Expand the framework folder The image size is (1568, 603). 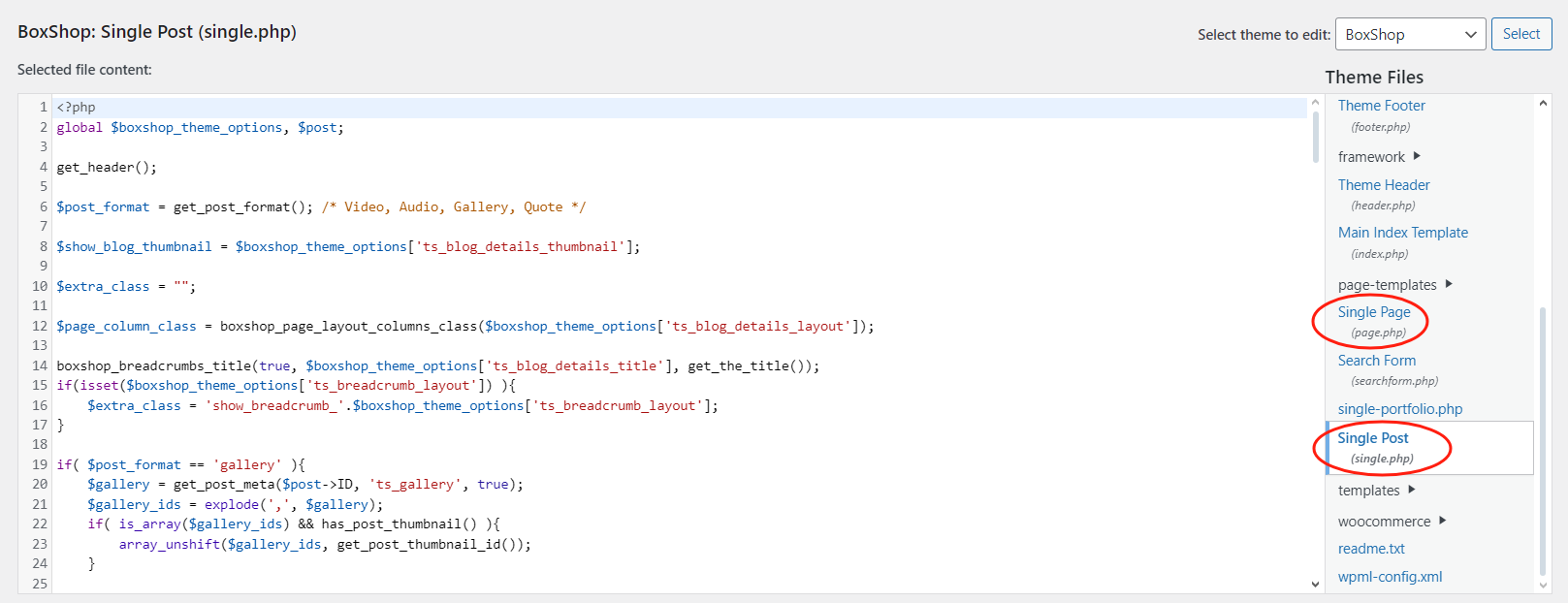tap(1379, 156)
